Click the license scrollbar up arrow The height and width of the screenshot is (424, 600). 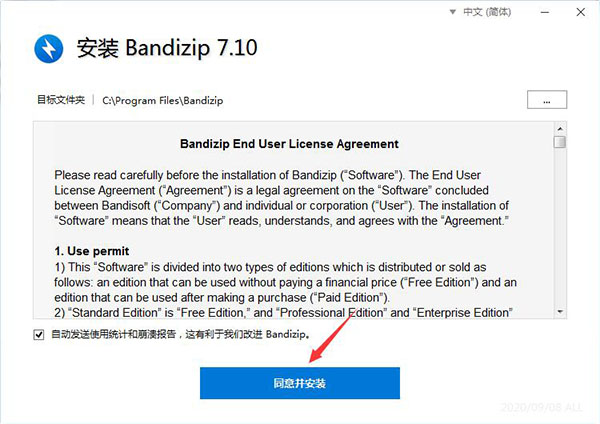point(560,129)
